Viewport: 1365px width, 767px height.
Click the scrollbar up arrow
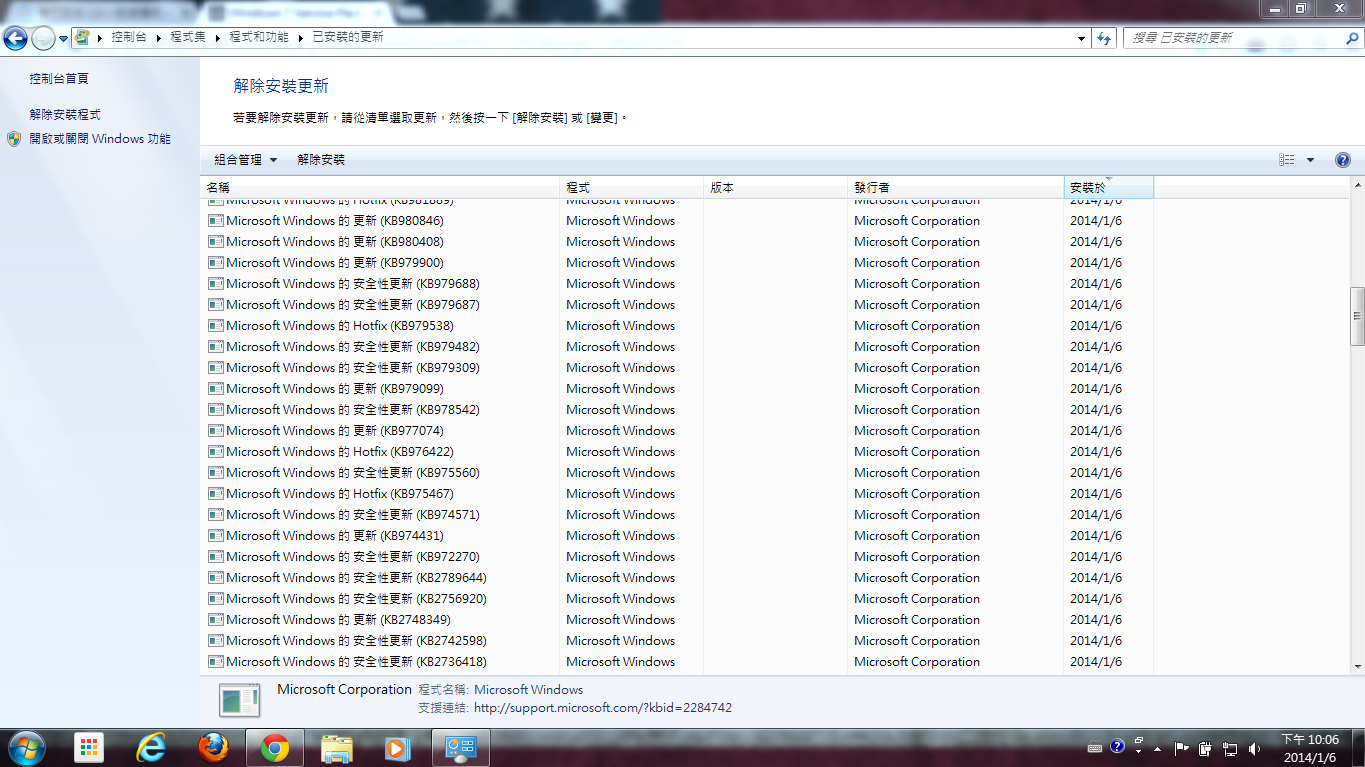1357,186
